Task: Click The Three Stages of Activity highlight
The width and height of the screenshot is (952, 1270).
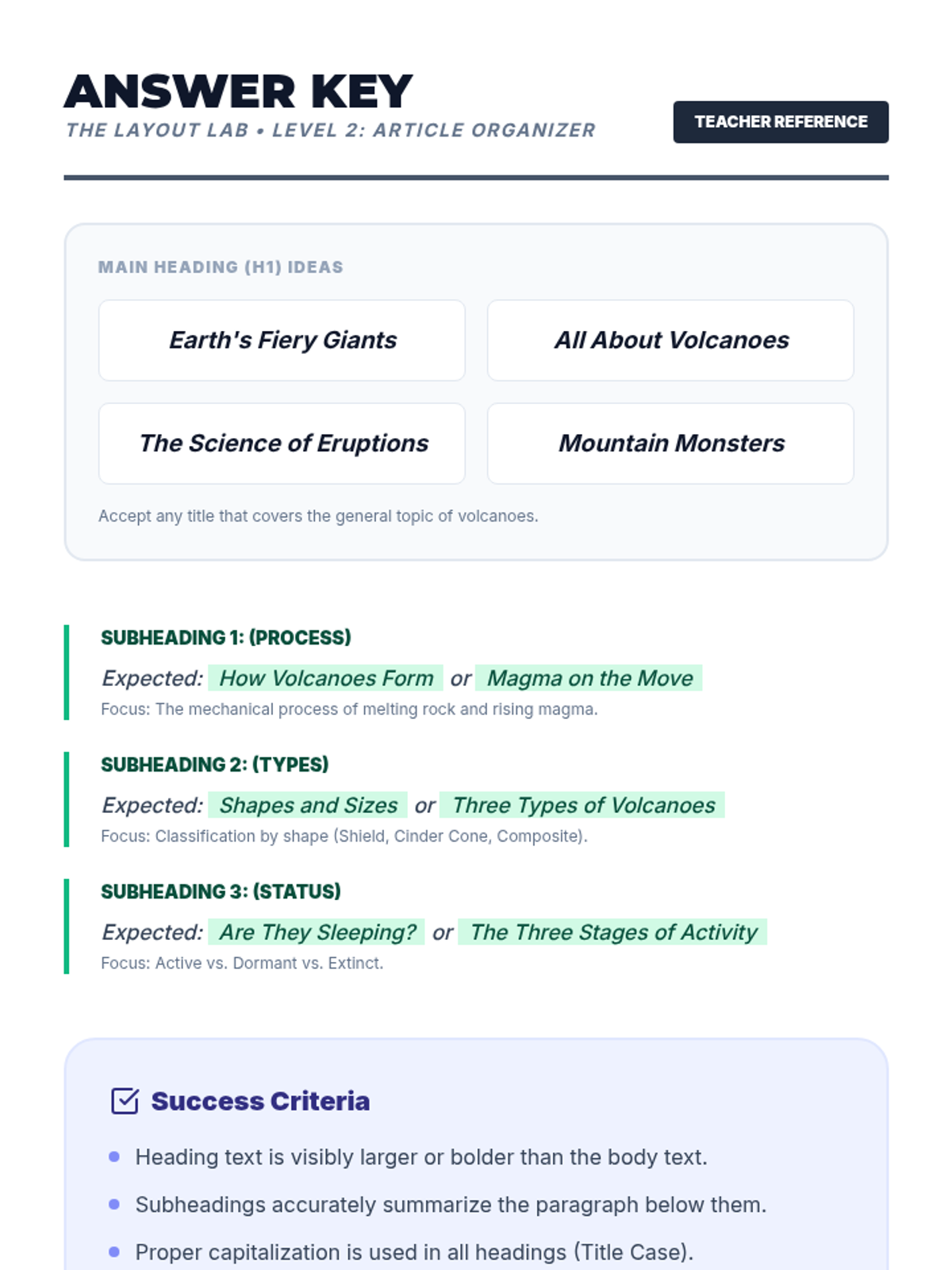Action: click(613, 932)
